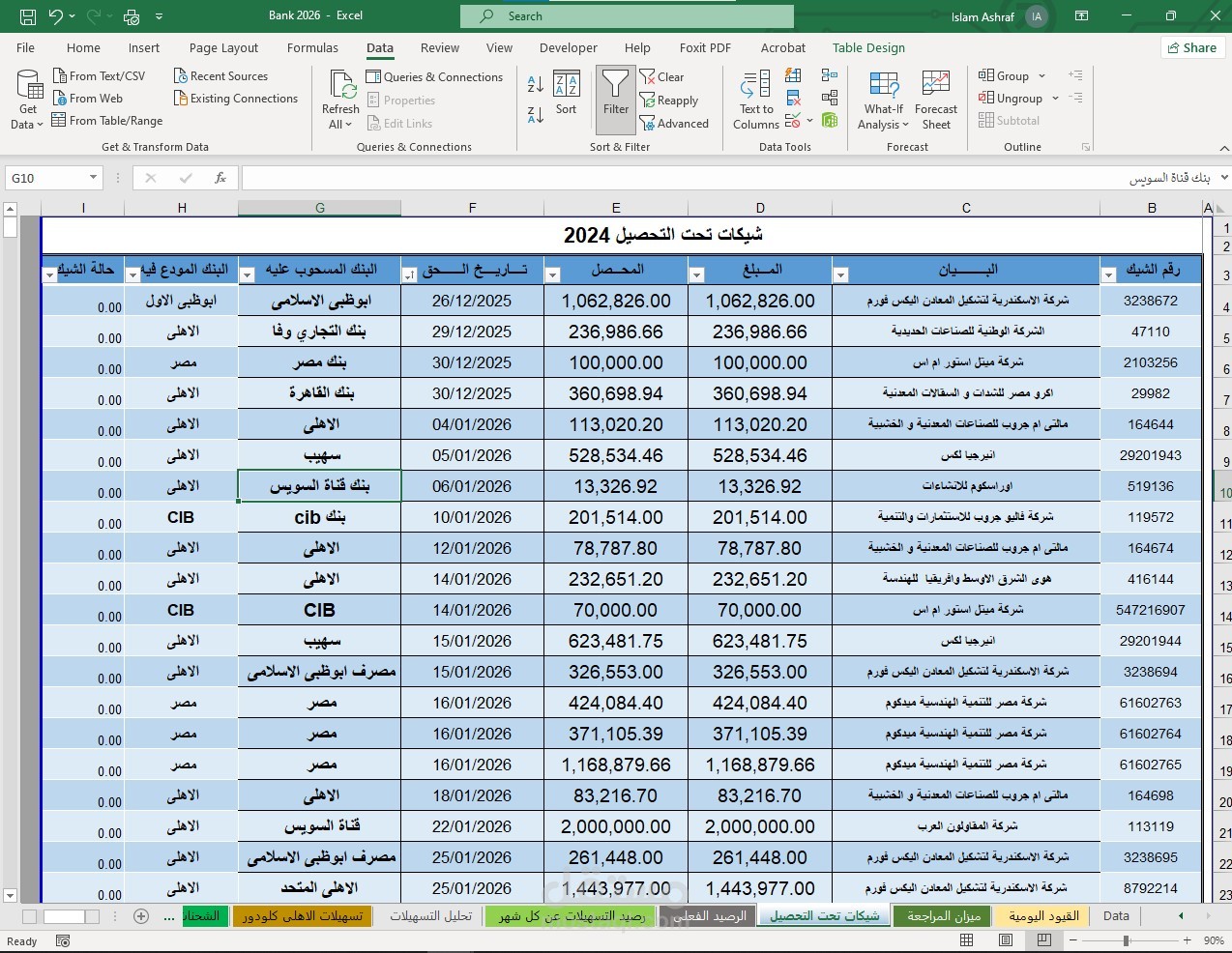The height and width of the screenshot is (953, 1232).
Task: Show Queries & Connections pane
Action: pos(434,76)
